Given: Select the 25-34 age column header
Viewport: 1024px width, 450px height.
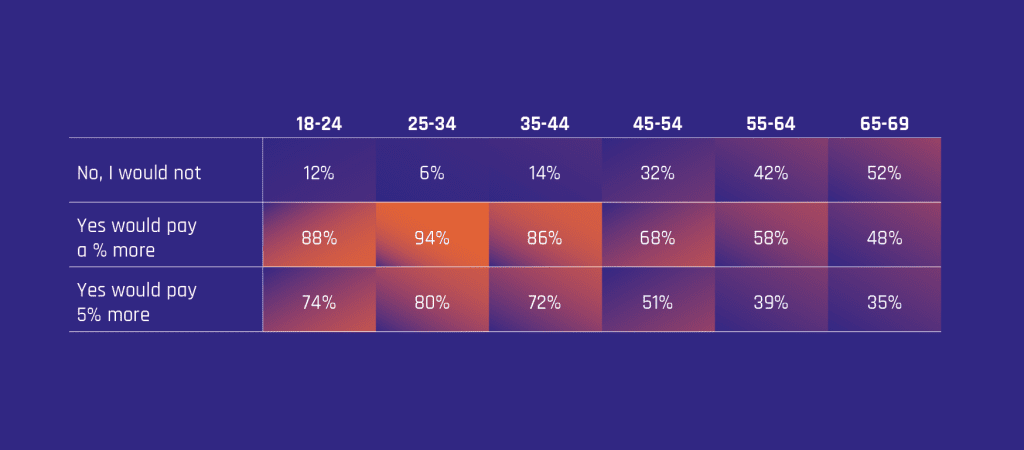Looking at the screenshot, I should point(432,124).
